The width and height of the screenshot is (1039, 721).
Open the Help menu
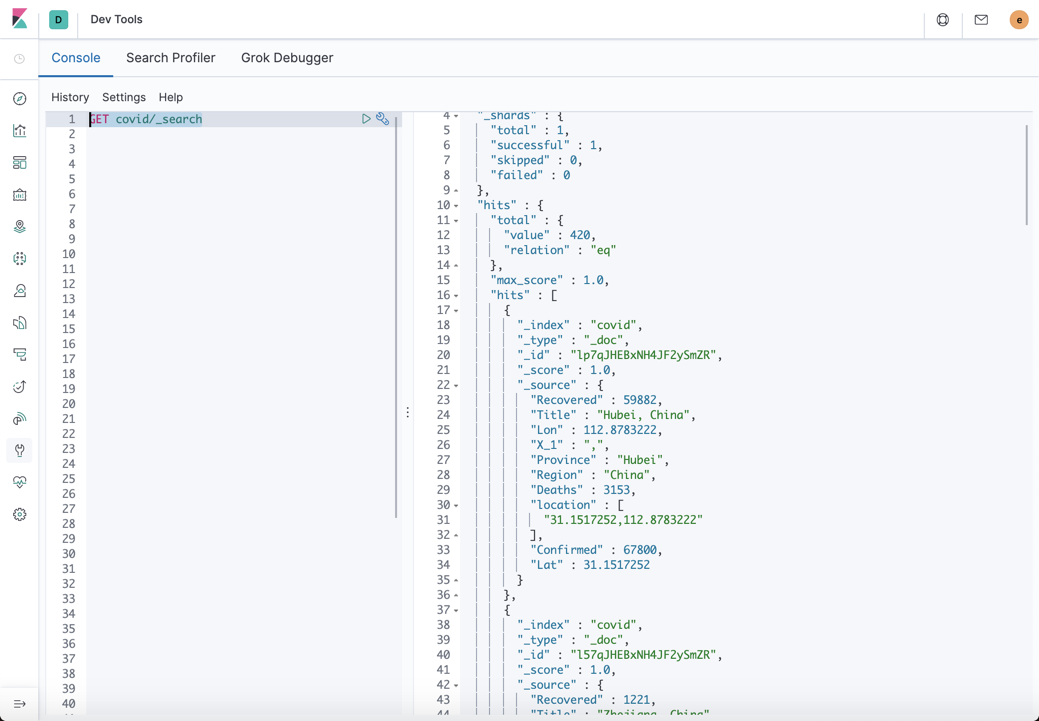coord(170,97)
